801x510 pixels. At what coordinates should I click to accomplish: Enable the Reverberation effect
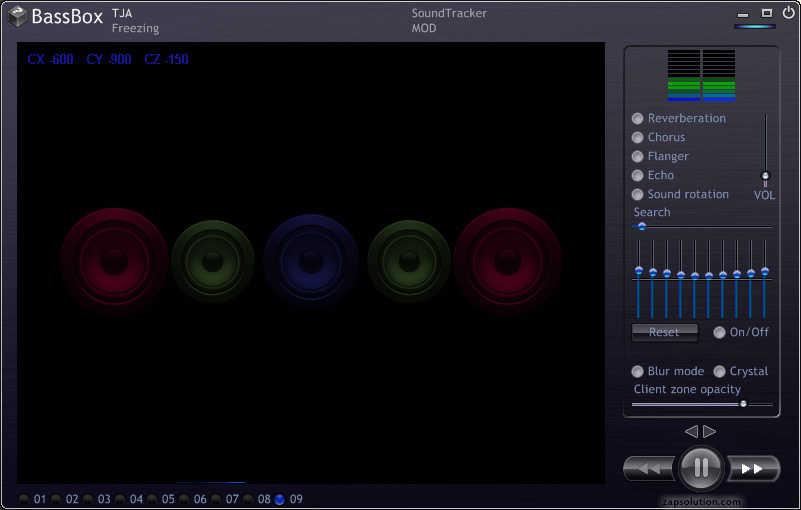click(x=638, y=119)
